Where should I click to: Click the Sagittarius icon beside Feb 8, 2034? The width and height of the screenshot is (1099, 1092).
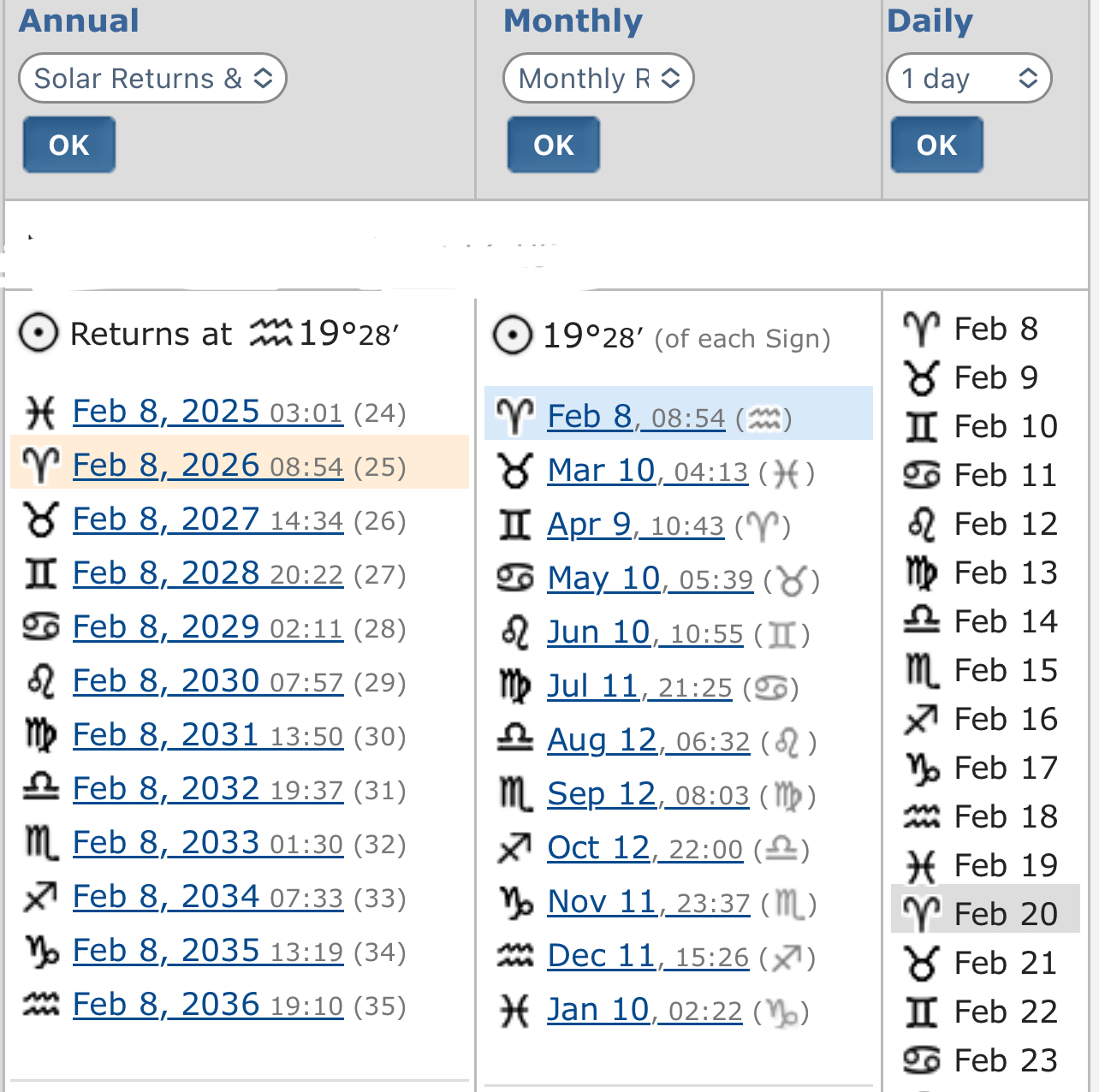click(x=40, y=898)
